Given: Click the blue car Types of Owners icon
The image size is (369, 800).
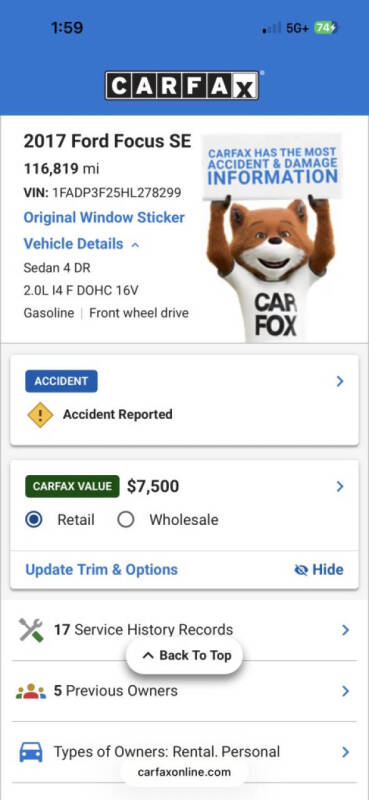Looking at the screenshot, I should [x=31, y=752].
